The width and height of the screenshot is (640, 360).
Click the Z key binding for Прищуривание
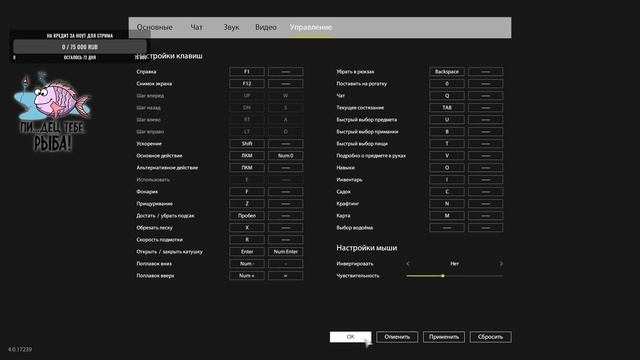tap(247, 204)
